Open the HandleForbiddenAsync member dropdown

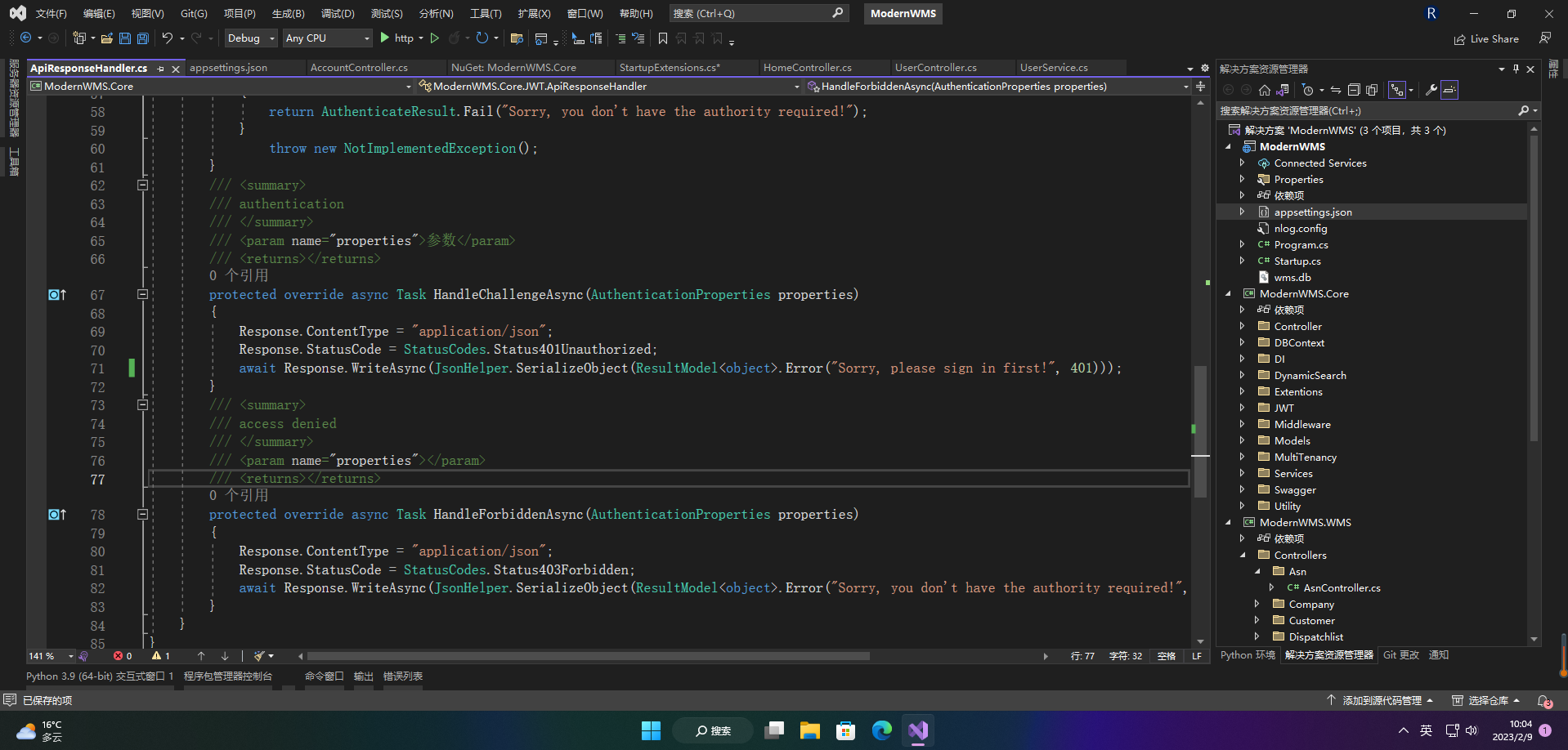coord(997,86)
